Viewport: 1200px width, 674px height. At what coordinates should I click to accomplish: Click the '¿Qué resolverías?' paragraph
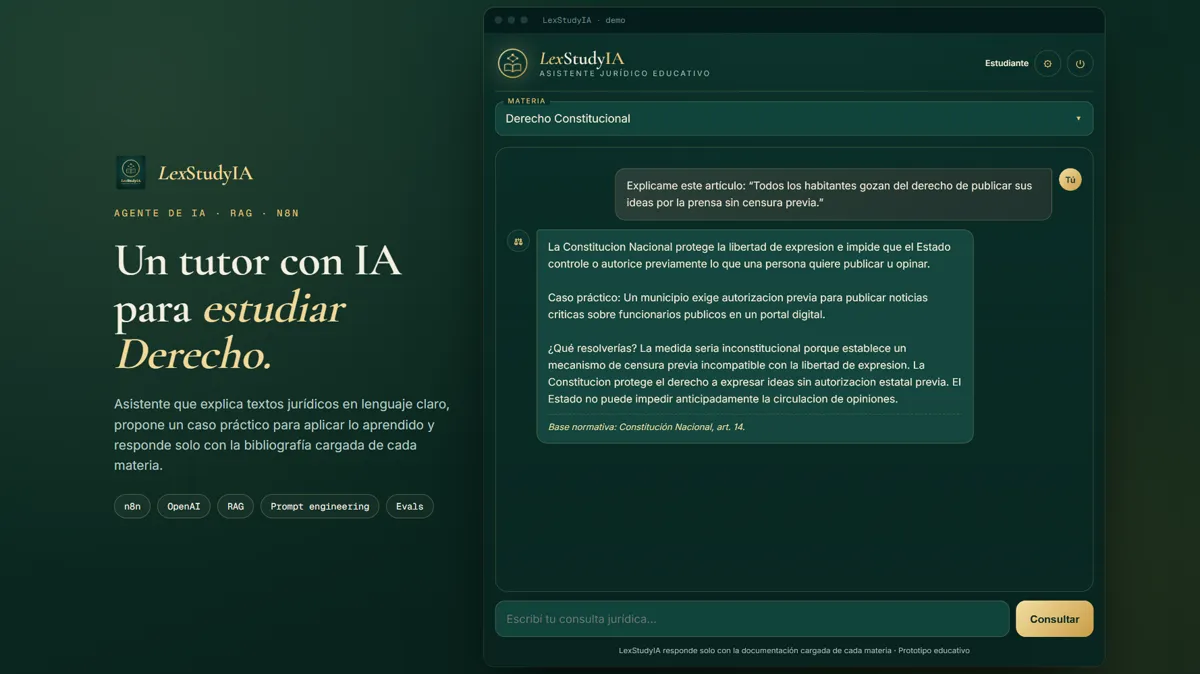click(754, 374)
